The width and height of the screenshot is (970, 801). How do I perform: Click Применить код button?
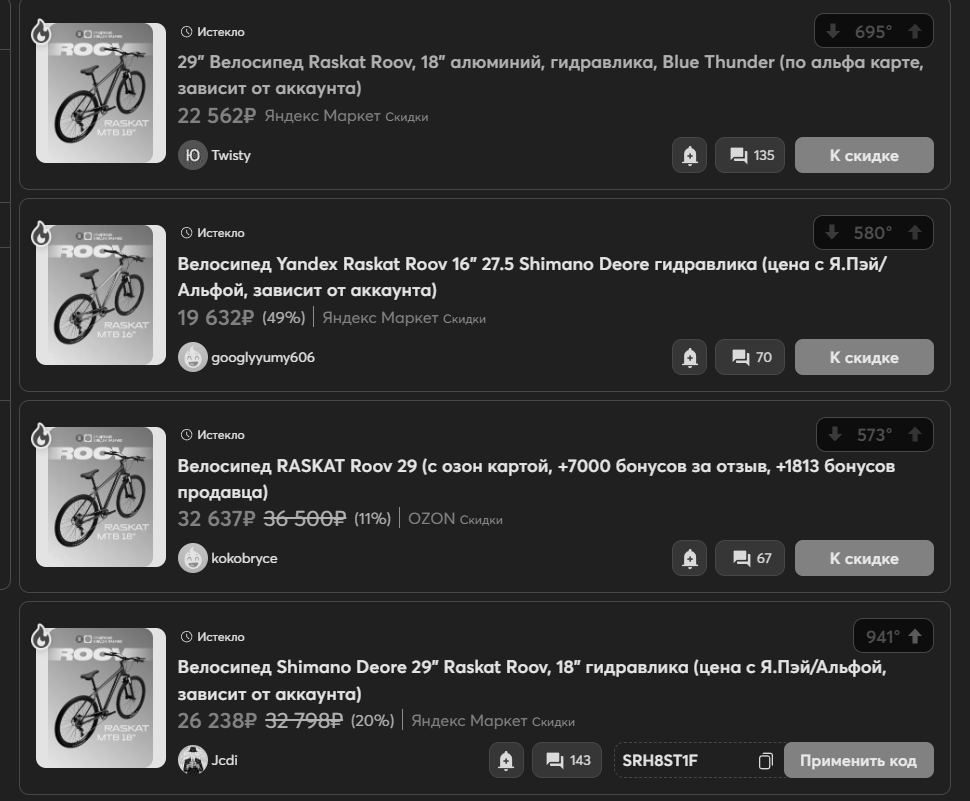coord(859,760)
